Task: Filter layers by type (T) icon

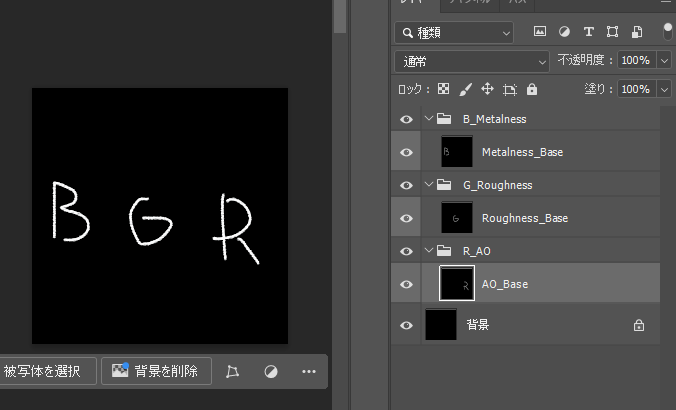Action: pos(588,31)
